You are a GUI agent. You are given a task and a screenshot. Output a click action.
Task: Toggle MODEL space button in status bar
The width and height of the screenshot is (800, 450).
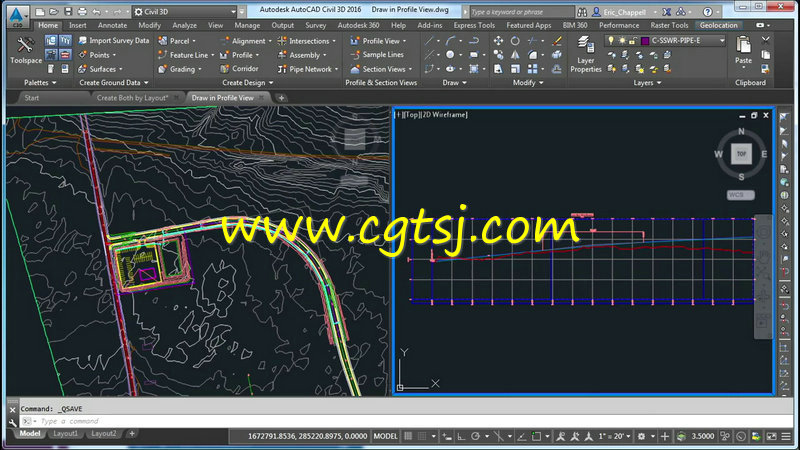385,436
